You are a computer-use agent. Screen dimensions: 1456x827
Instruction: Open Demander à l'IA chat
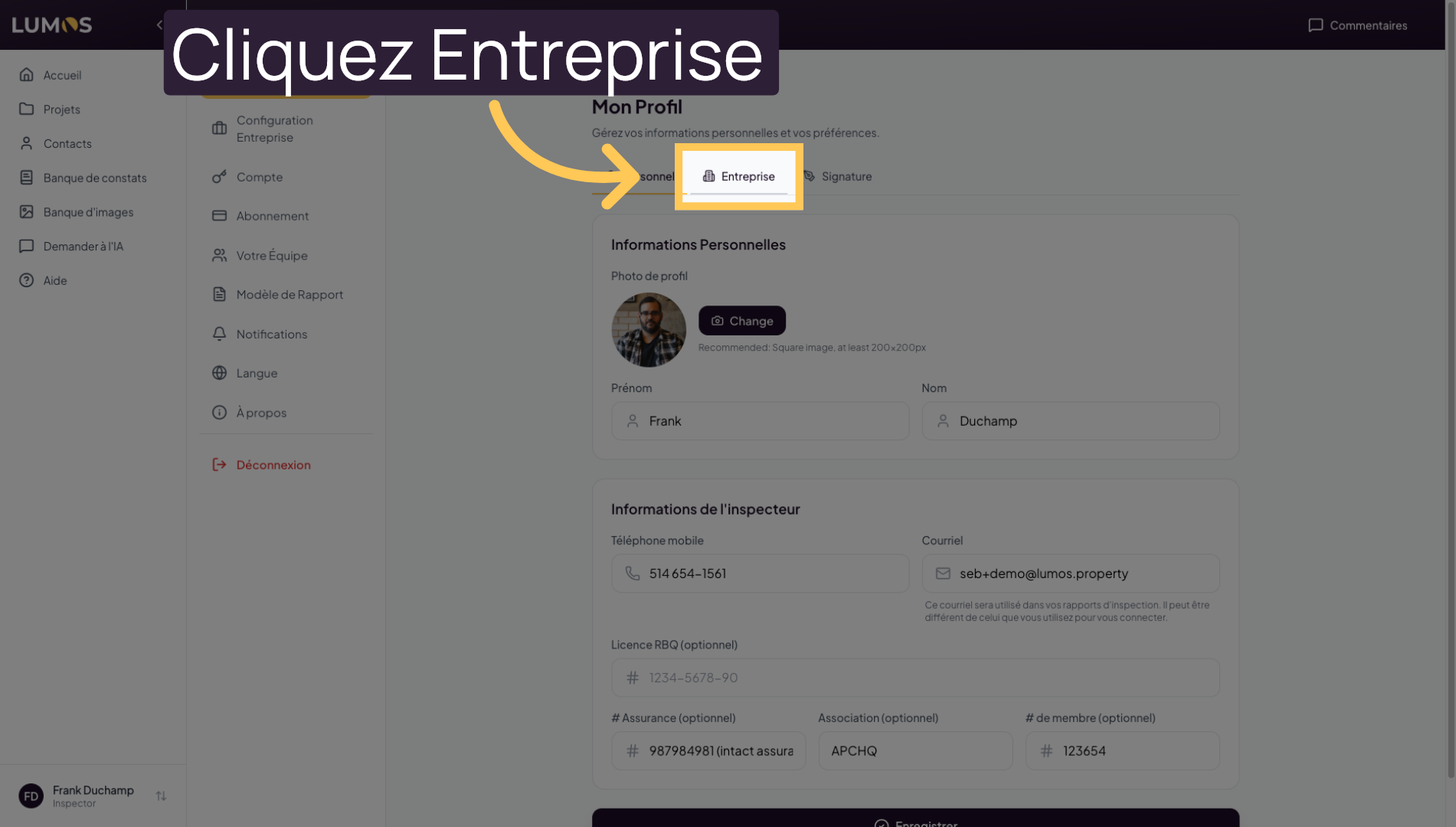click(x=82, y=247)
